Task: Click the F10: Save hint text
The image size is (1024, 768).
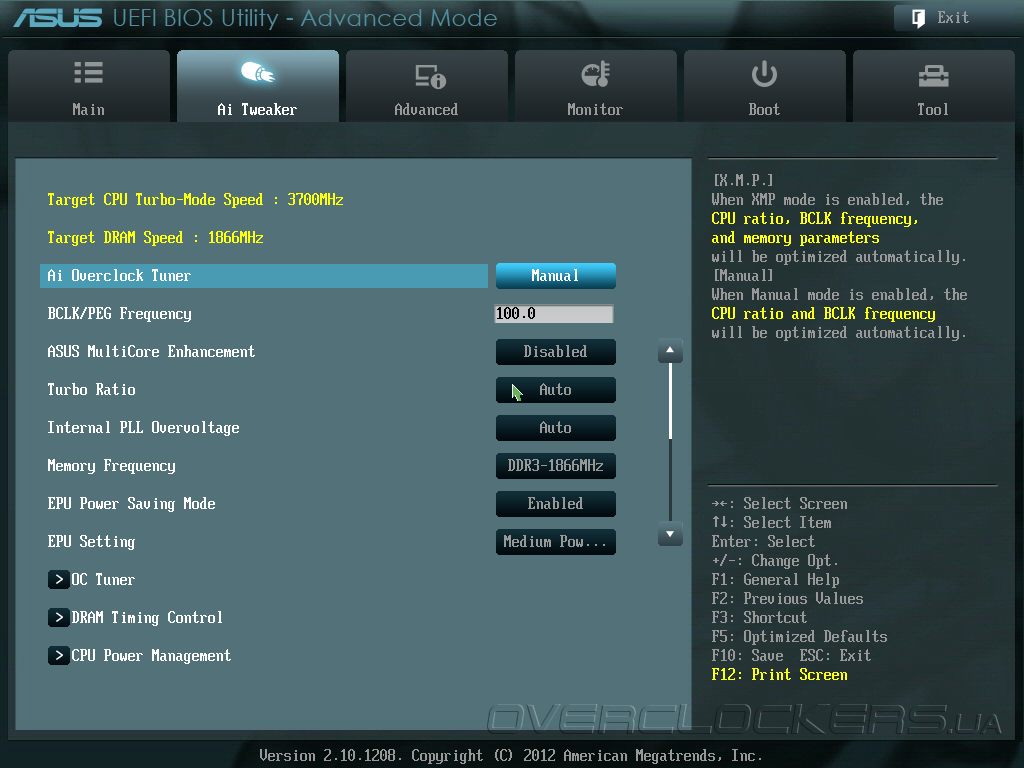Action: tap(748, 656)
